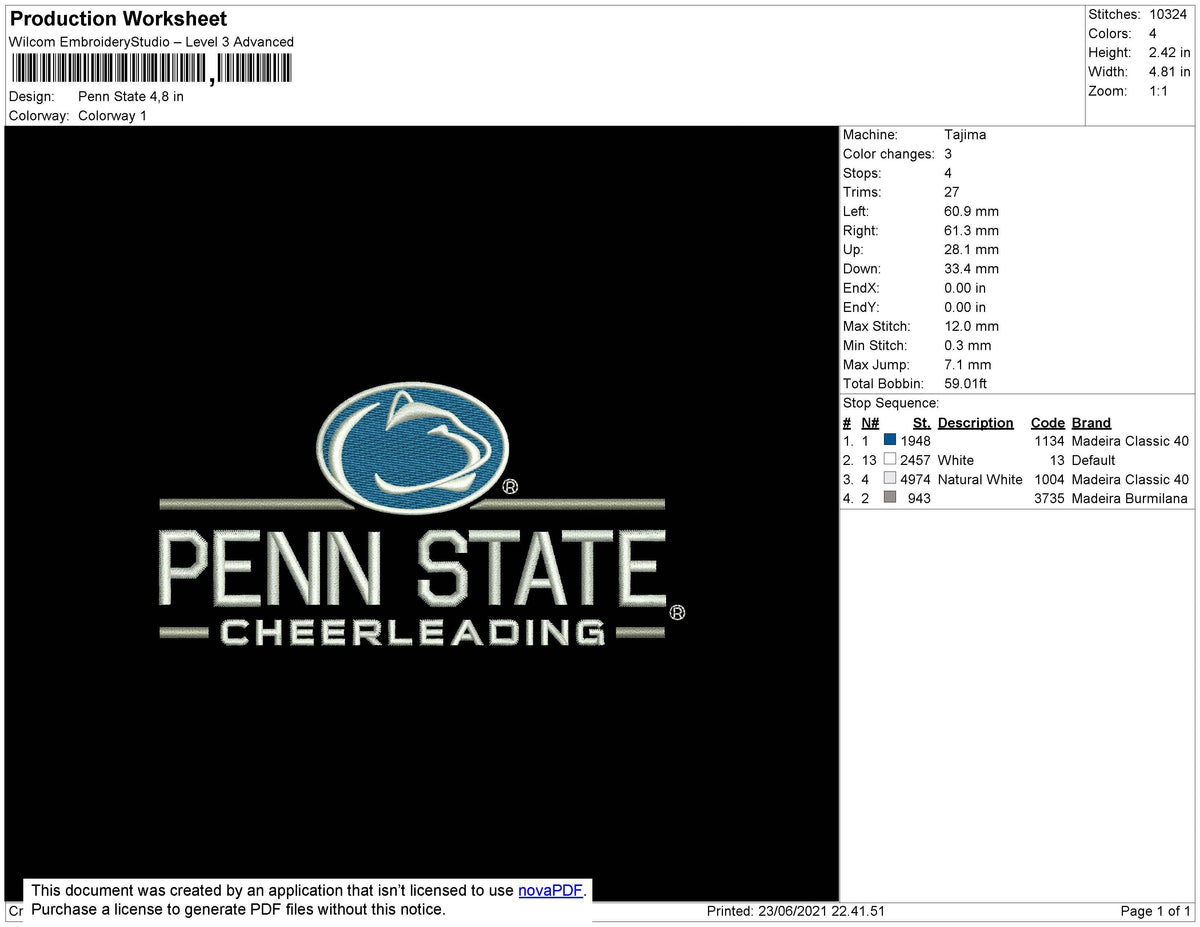Click the Madeira Classic 40 brand entry

tap(1130, 440)
